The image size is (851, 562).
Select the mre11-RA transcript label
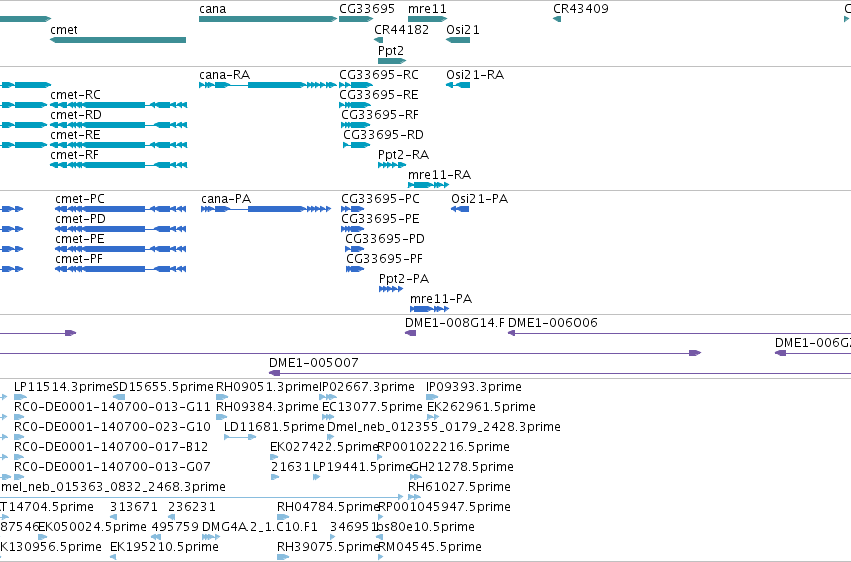[440, 175]
